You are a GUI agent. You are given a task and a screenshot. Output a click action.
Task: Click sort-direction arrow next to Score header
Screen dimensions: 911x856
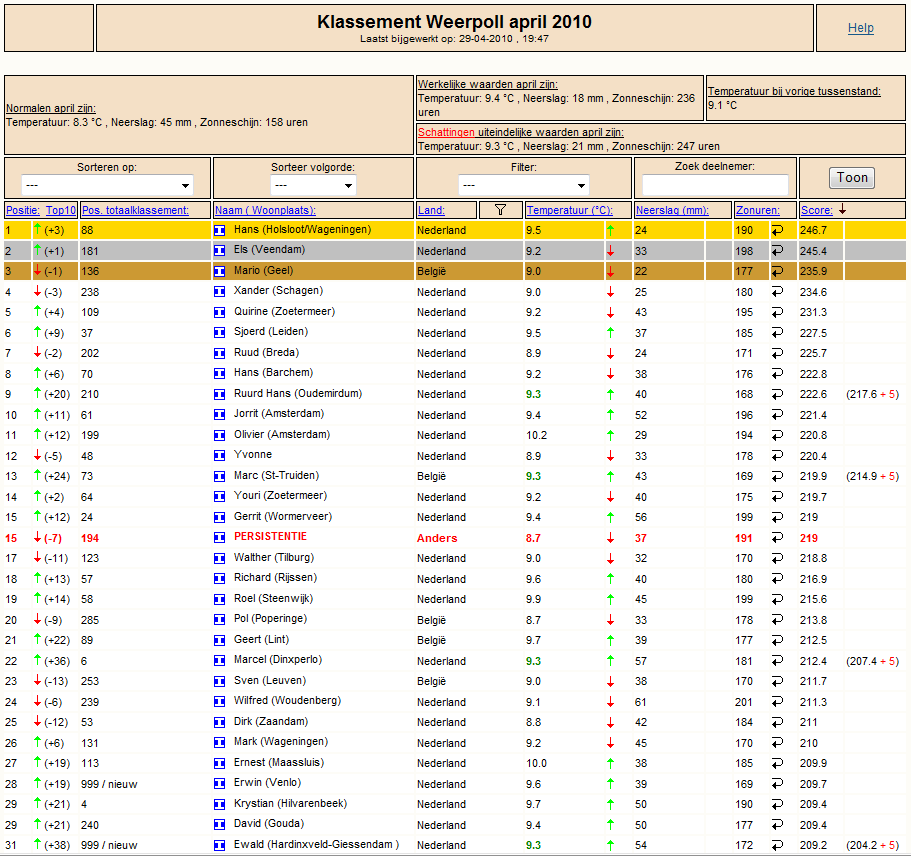(x=842, y=209)
